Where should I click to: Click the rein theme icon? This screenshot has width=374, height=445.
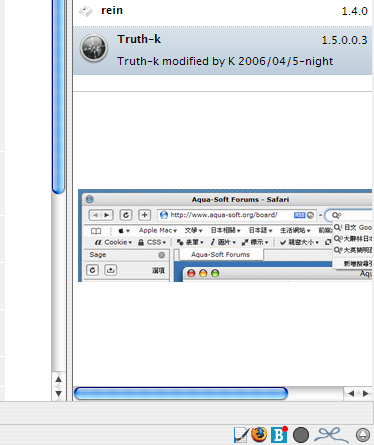[x=86, y=11]
